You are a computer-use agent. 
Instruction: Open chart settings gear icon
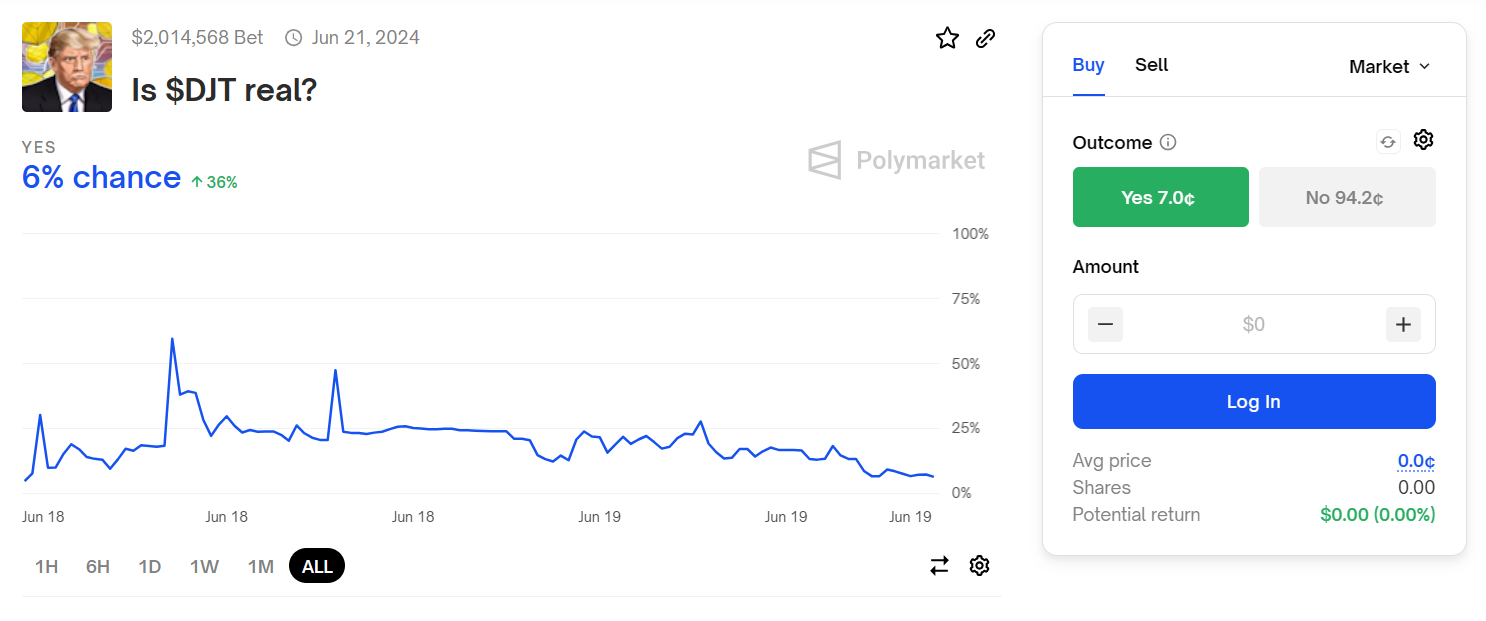pos(979,566)
